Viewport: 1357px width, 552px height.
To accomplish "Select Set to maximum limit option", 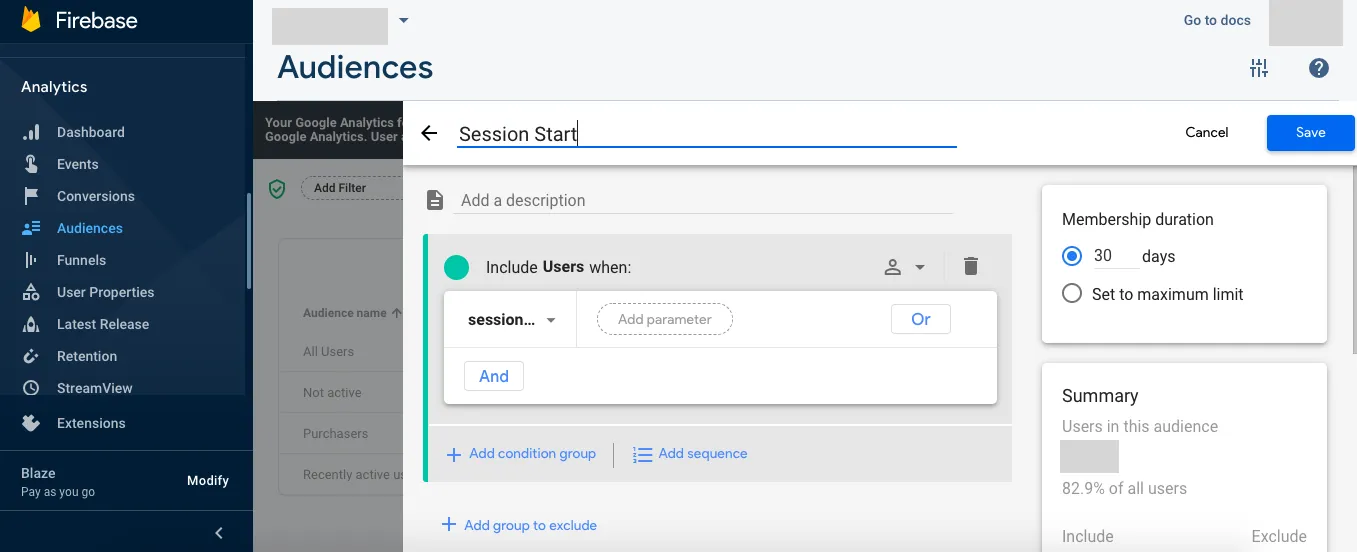I will [1072, 294].
